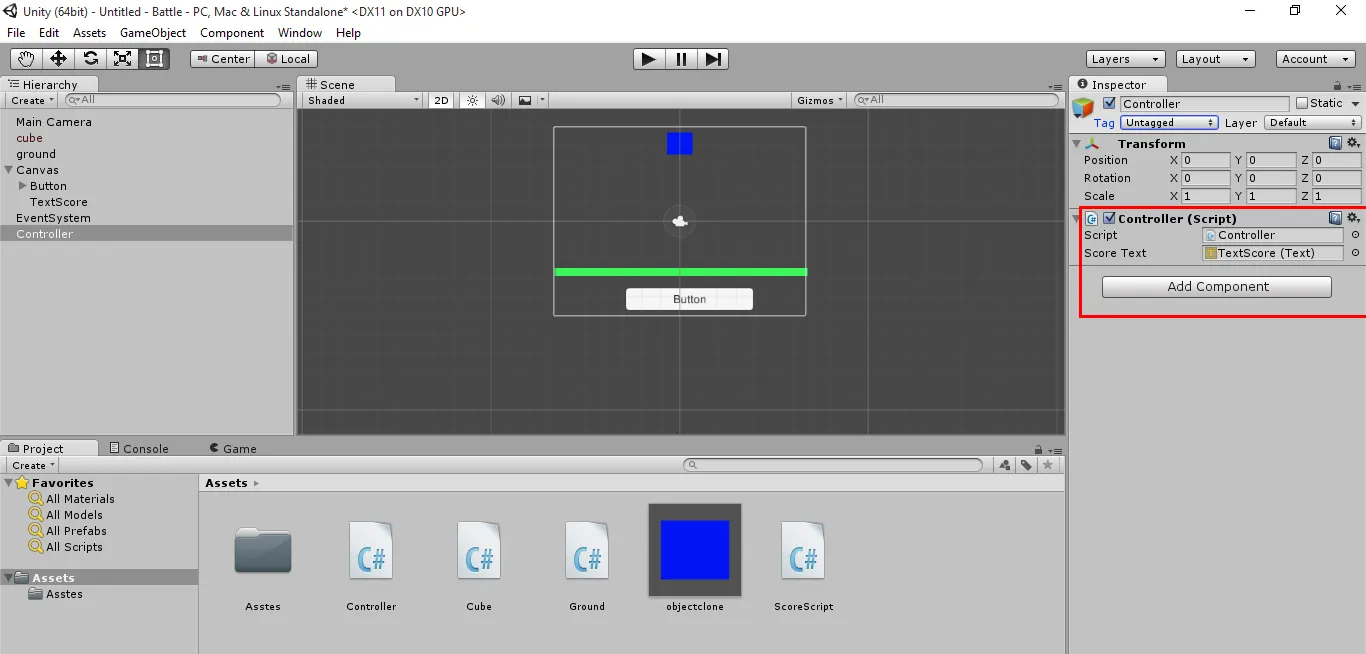Screen dimensions: 1366x654
Task: Open the Layout dropdown
Action: pos(1216,59)
